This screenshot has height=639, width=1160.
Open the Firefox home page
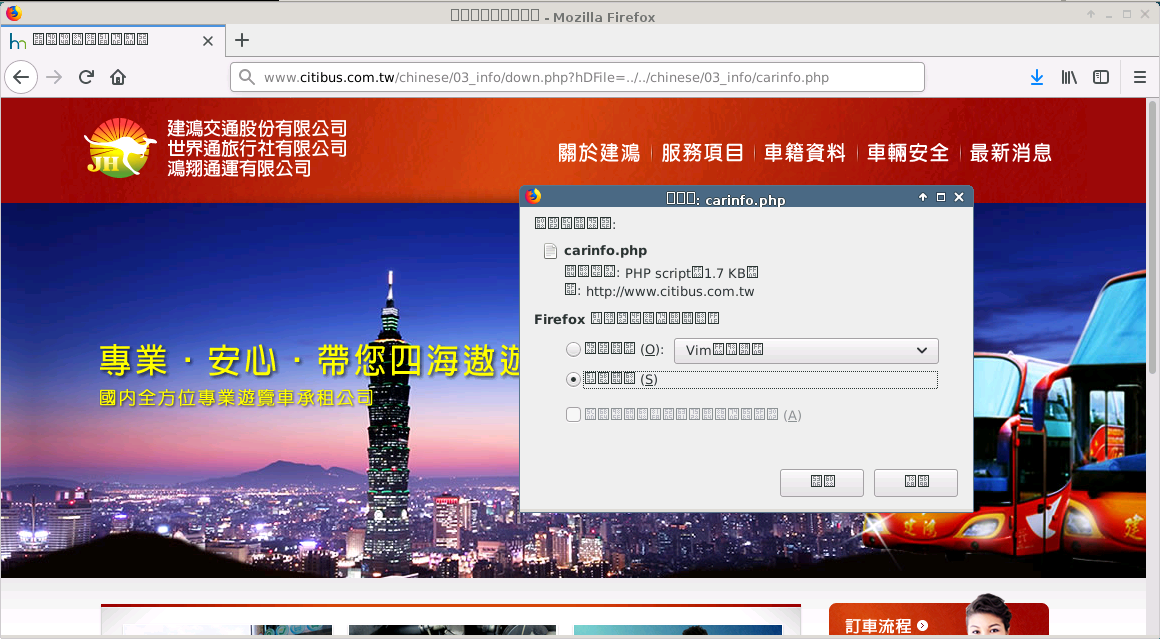click(x=118, y=77)
